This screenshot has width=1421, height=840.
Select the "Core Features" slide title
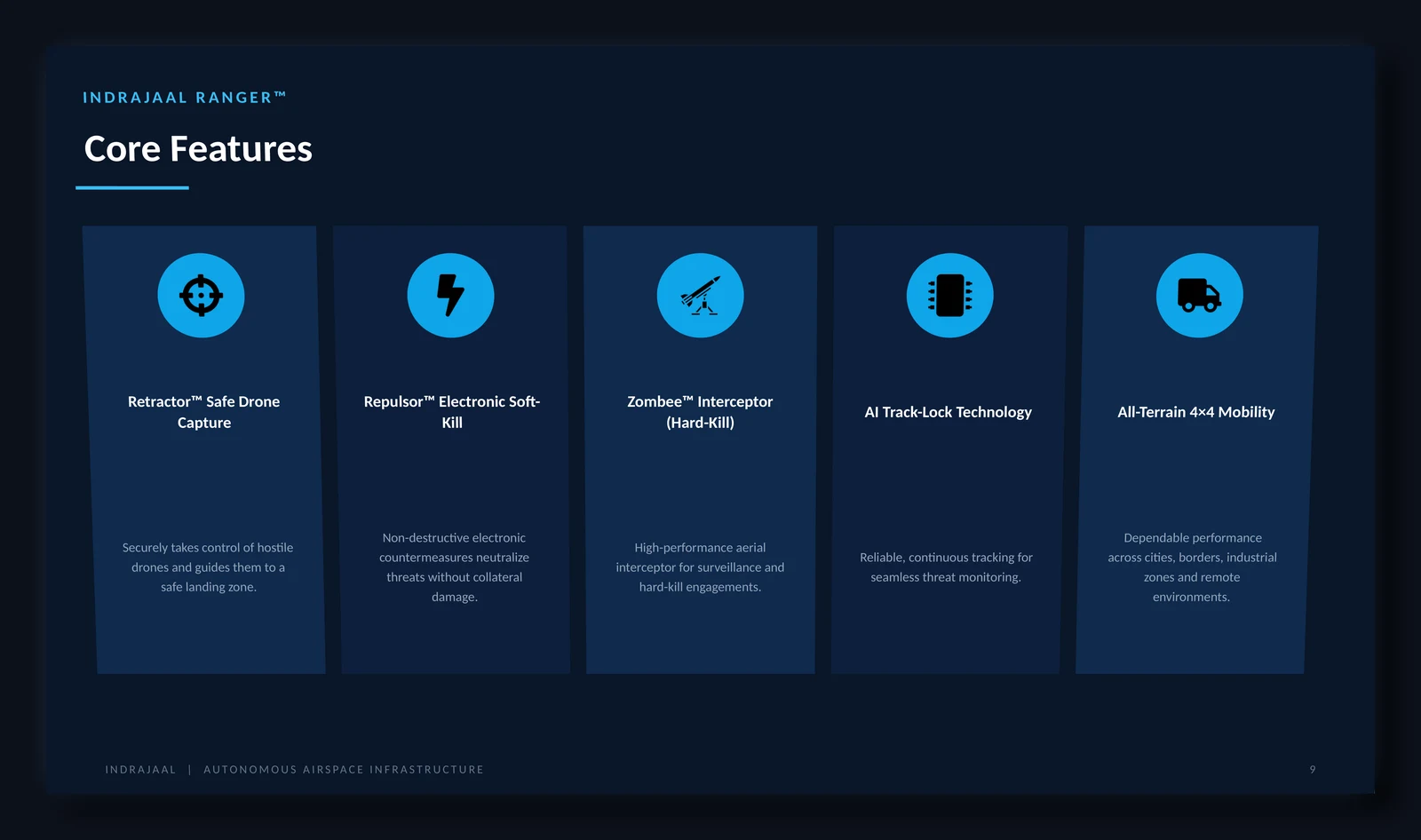pos(198,149)
